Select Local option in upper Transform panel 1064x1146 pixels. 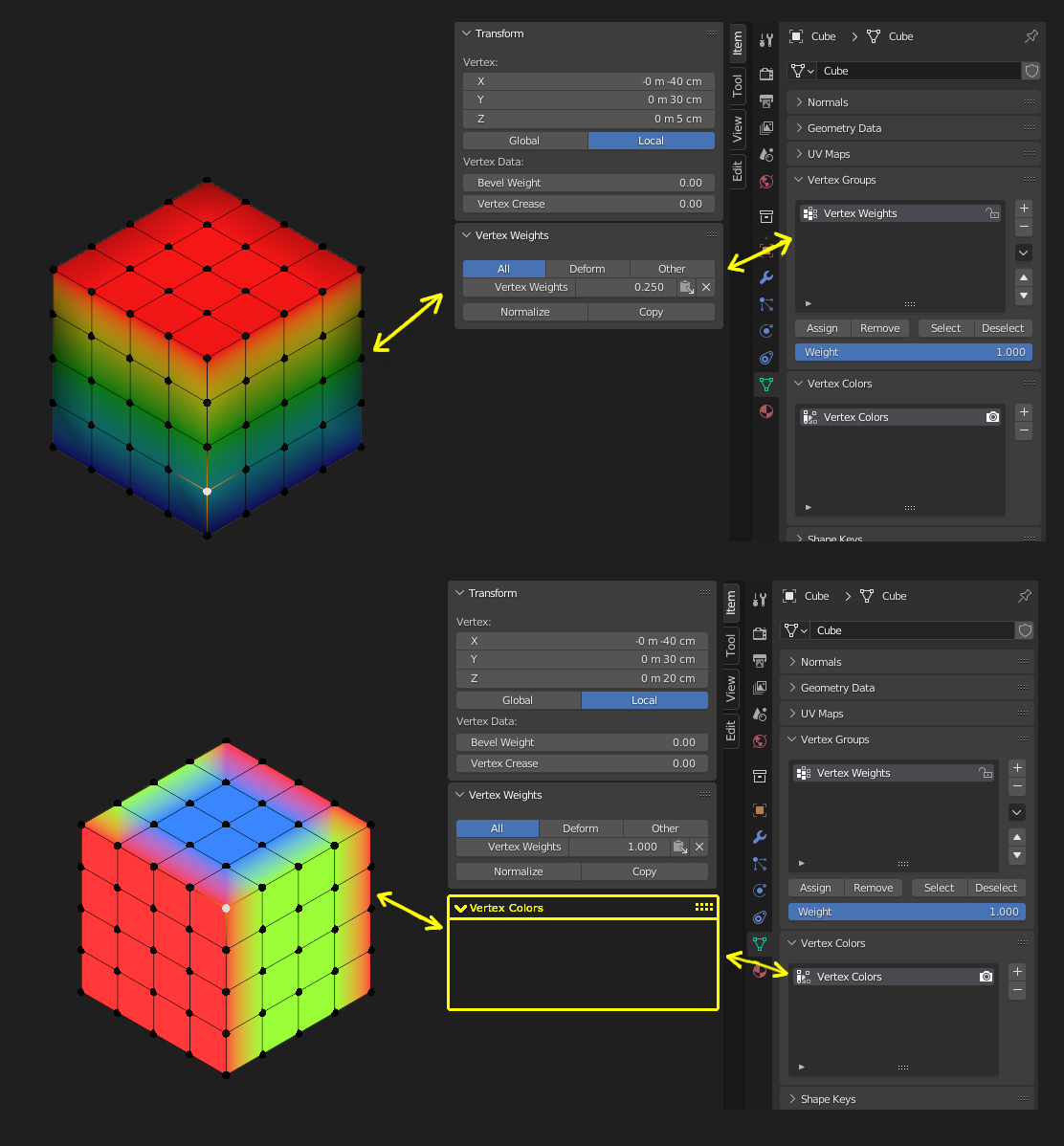tap(651, 141)
